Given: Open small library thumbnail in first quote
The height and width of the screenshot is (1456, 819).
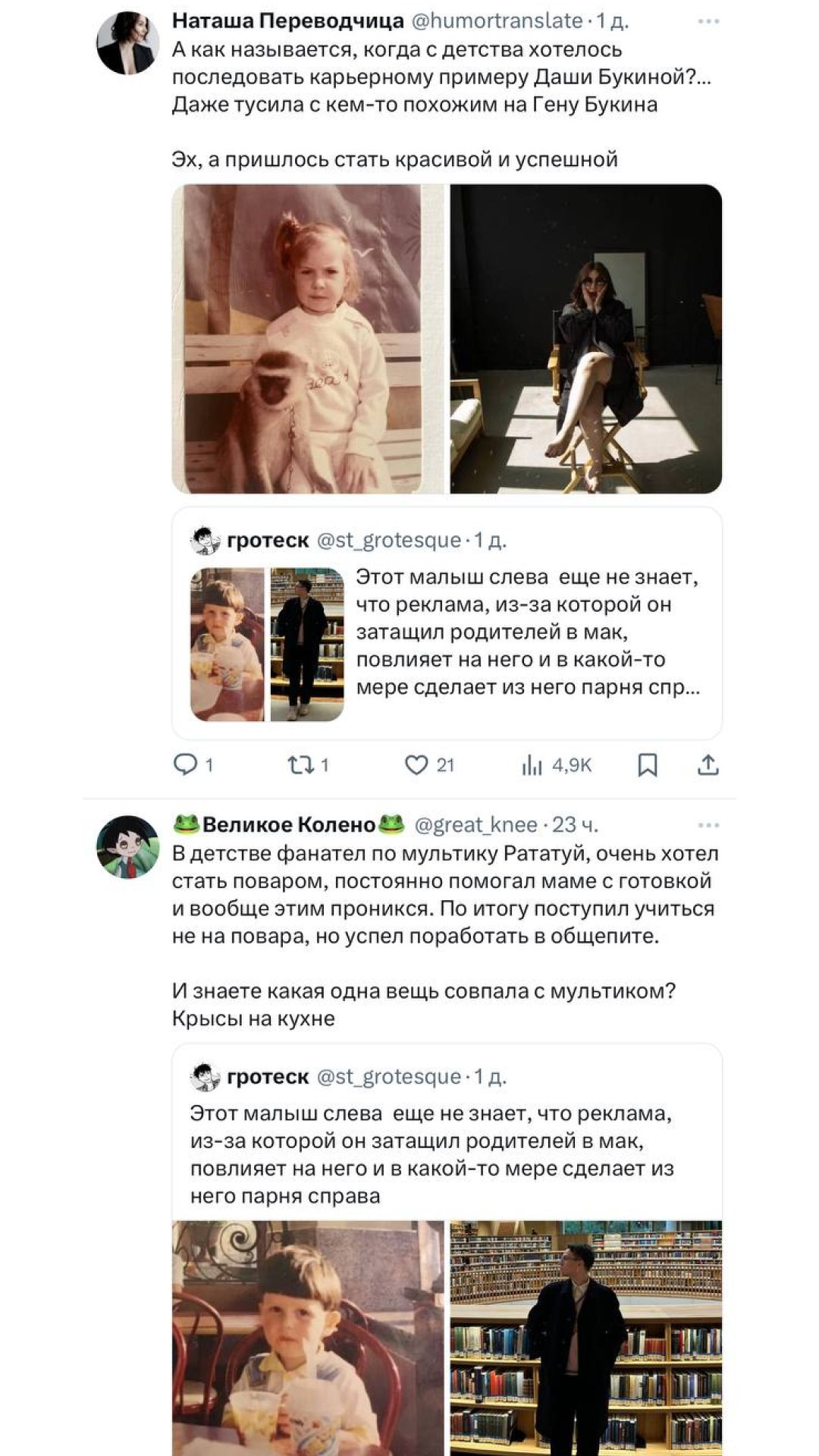Looking at the screenshot, I should point(307,645).
